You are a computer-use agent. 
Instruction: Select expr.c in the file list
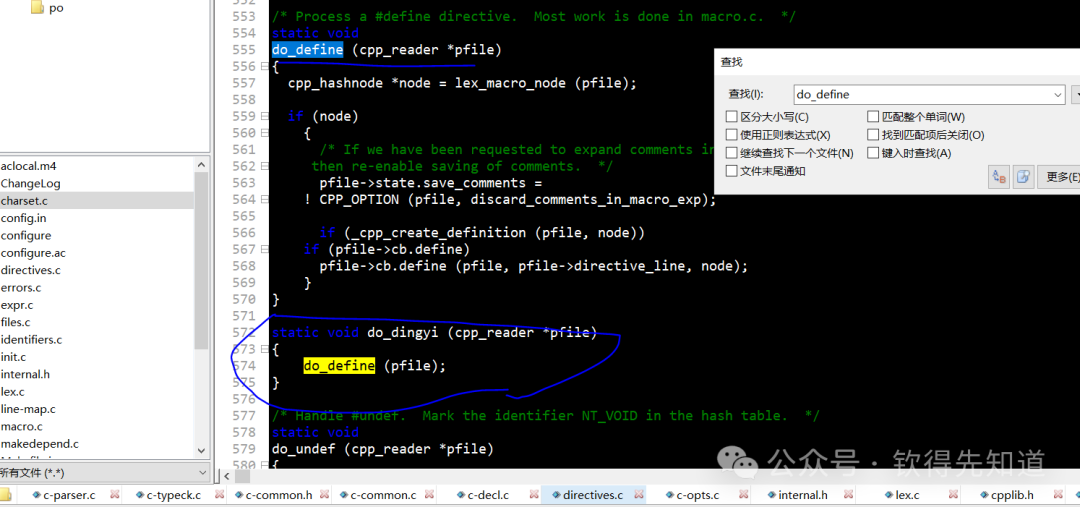pos(17,304)
